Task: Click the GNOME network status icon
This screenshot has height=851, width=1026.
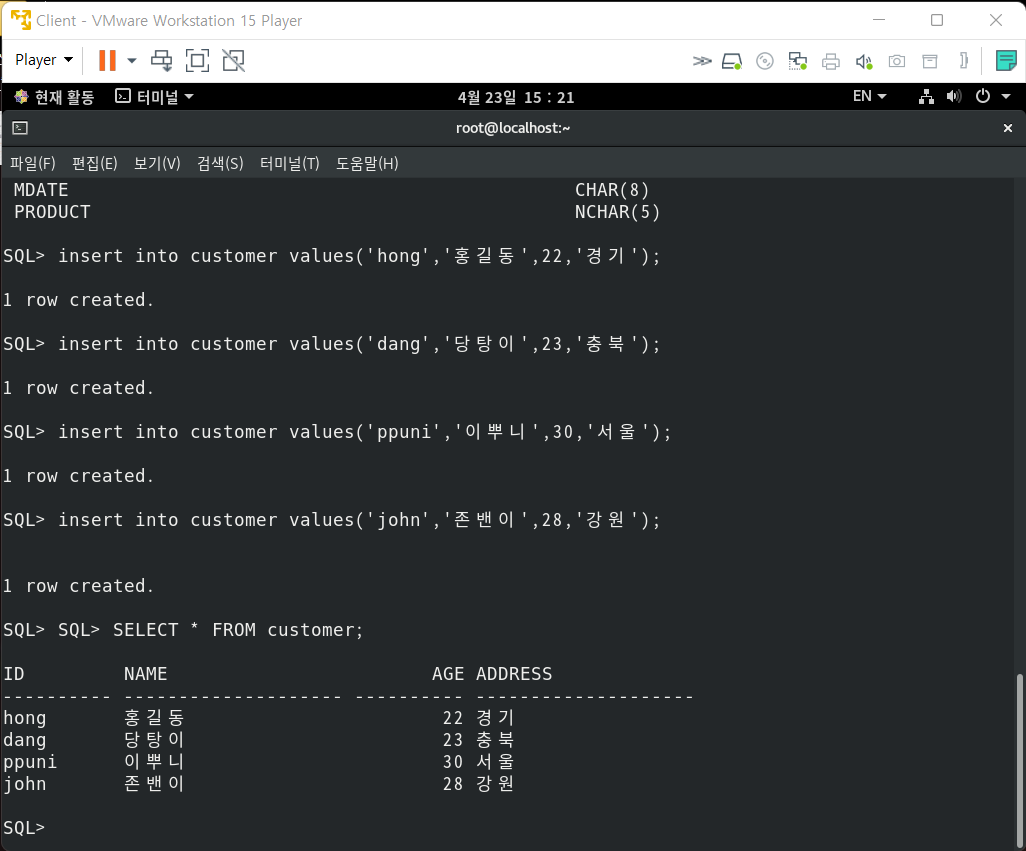Action: point(926,97)
